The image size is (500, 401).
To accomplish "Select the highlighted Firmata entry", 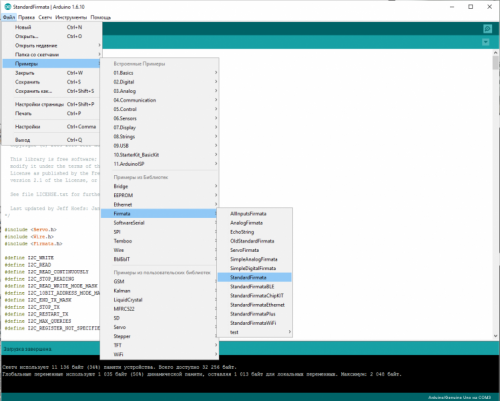I will pyautogui.click(x=160, y=213).
